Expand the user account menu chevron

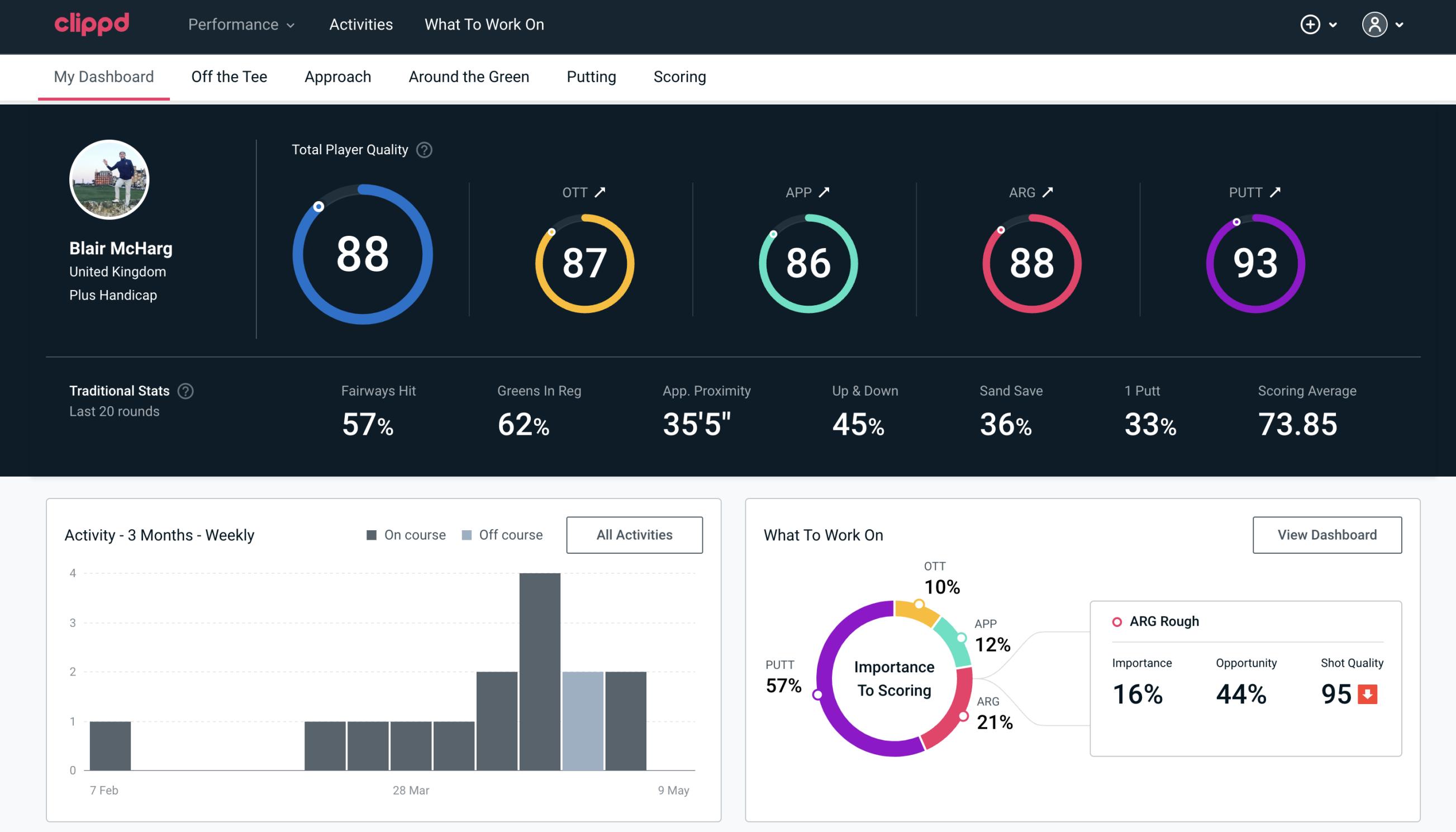[x=1400, y=25]
